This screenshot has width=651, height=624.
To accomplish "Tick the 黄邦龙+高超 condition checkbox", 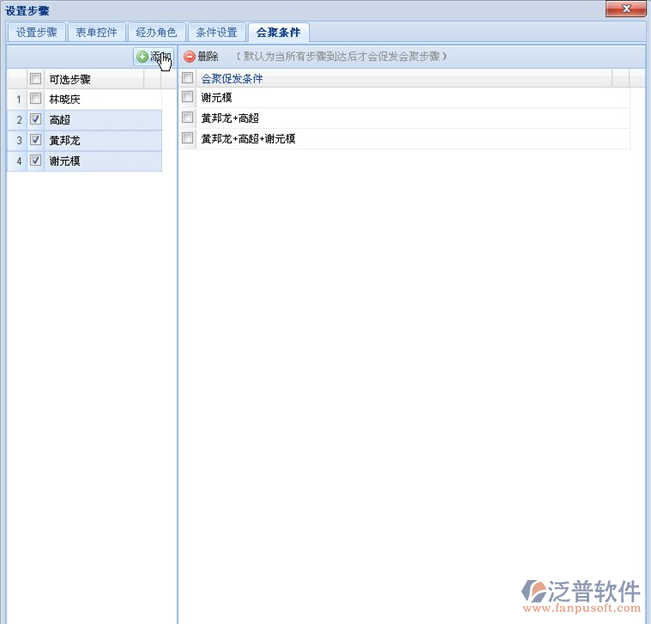I will pyautogui.click(x=187, y=118).
